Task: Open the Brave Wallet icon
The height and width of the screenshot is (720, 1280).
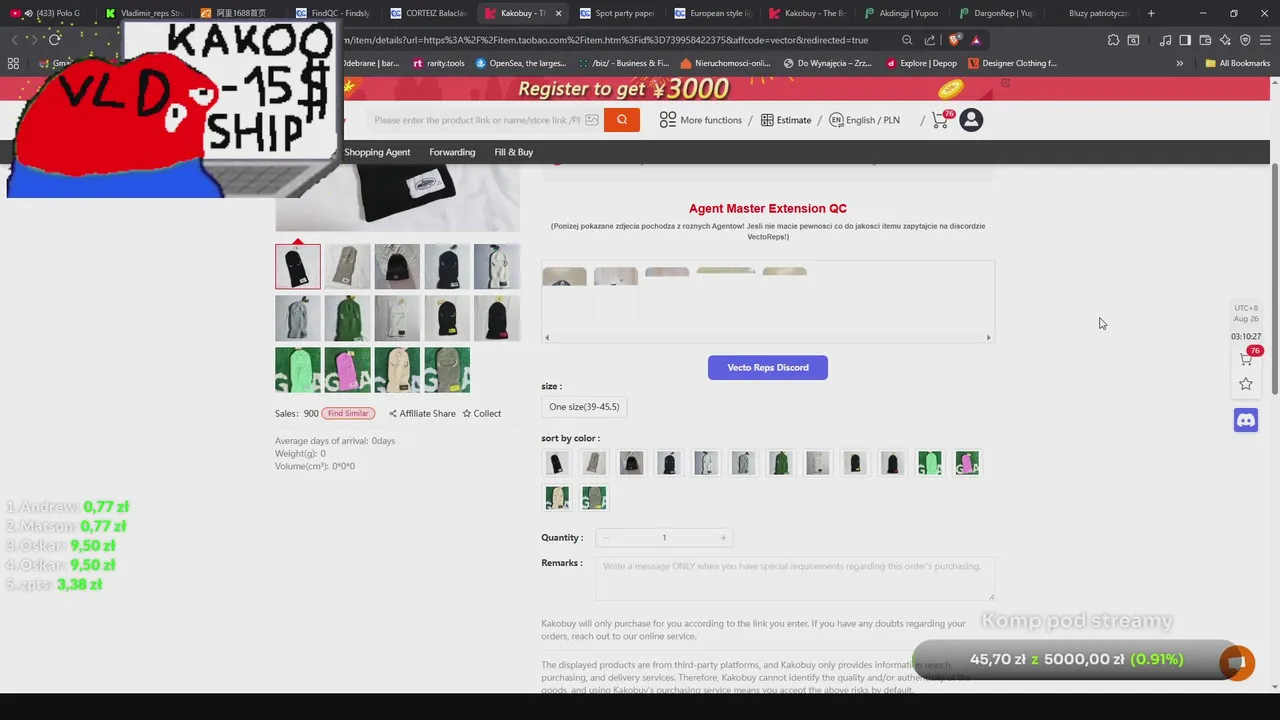Action: point(1205,40)
